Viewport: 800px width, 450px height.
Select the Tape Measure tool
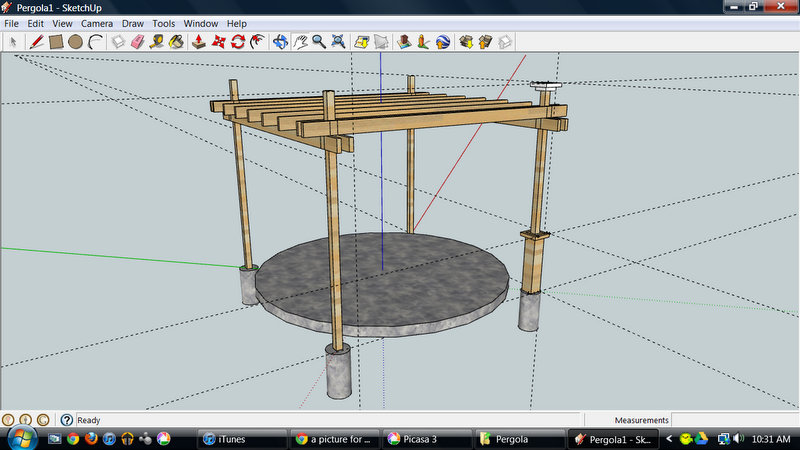tap(157, 42)
